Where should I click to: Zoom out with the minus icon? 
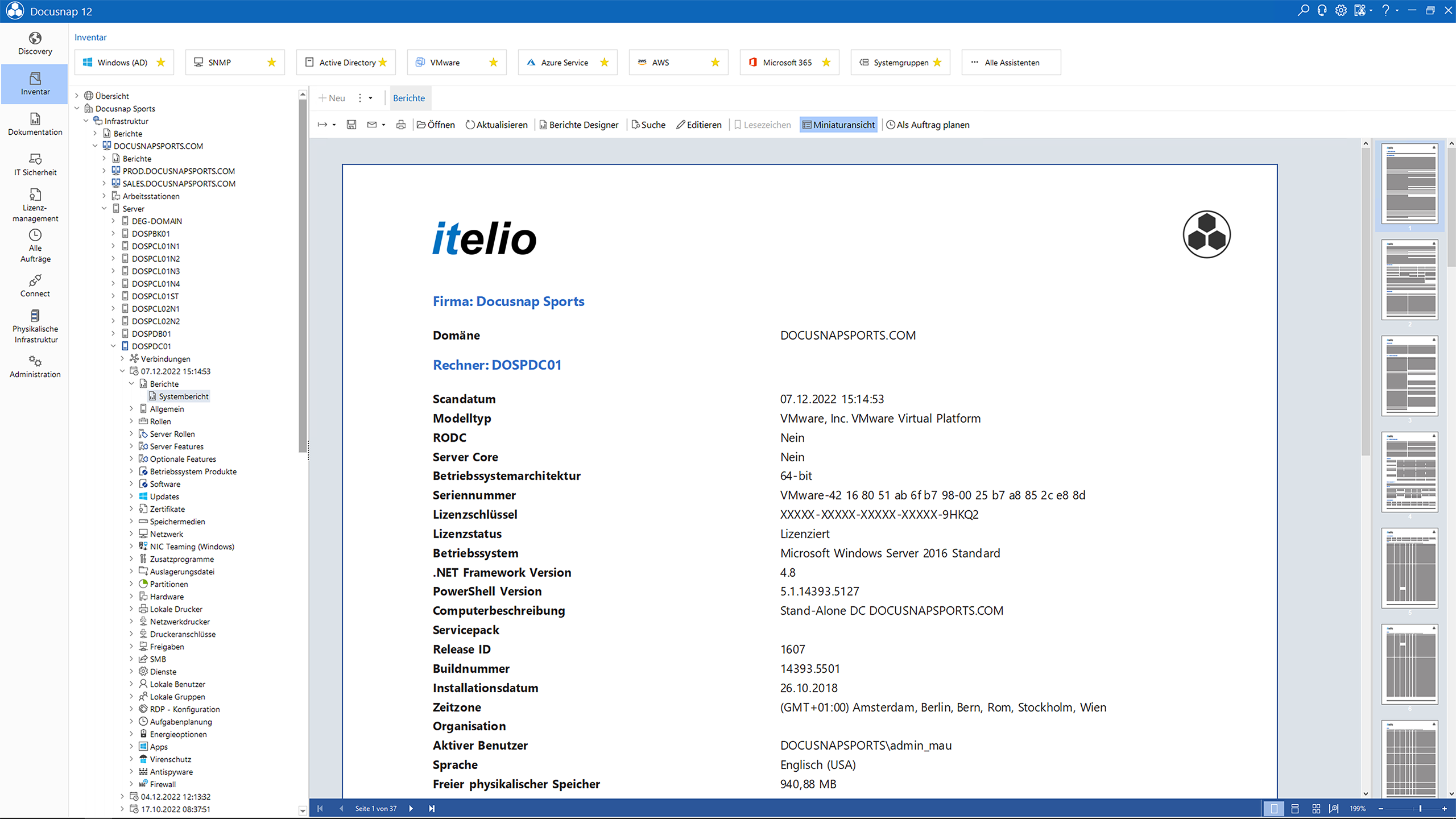point(1380,808)
